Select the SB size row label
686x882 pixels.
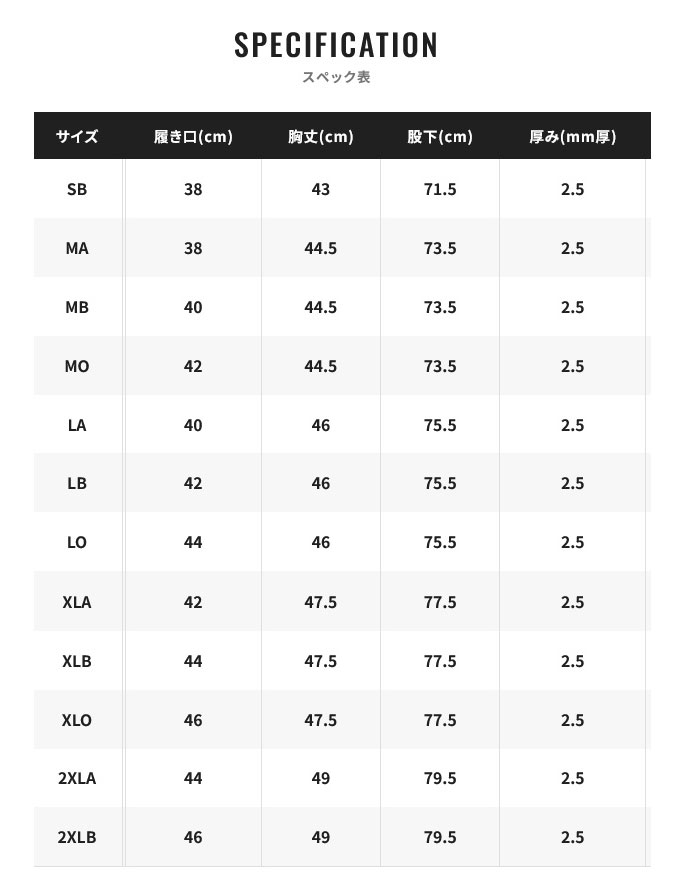pos(77,189)
